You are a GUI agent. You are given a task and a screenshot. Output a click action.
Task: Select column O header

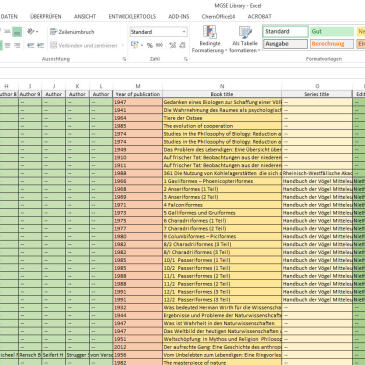pyautogui.click(x=317, y=86)
